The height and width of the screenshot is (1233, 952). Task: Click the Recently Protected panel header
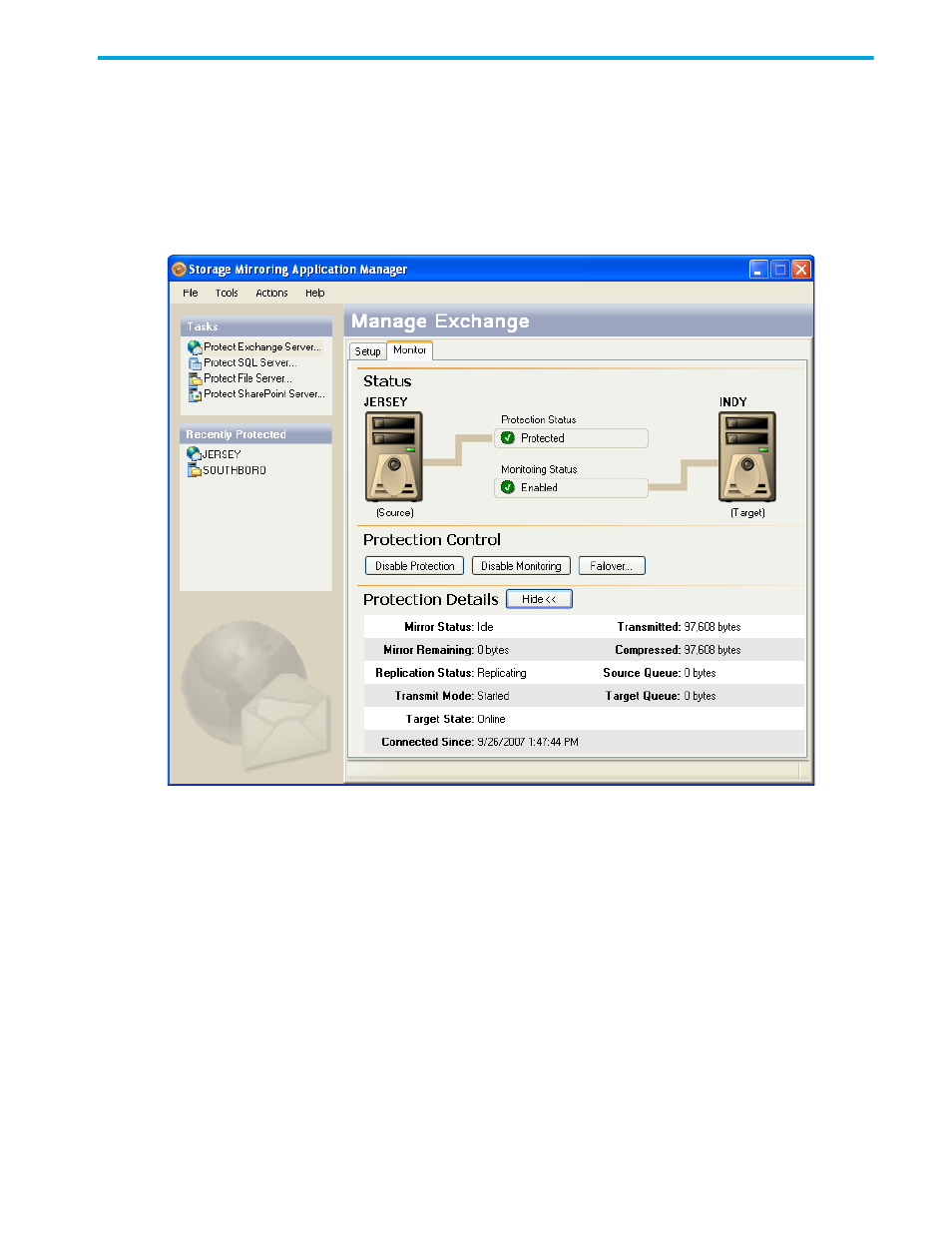[x=256, y=435]
